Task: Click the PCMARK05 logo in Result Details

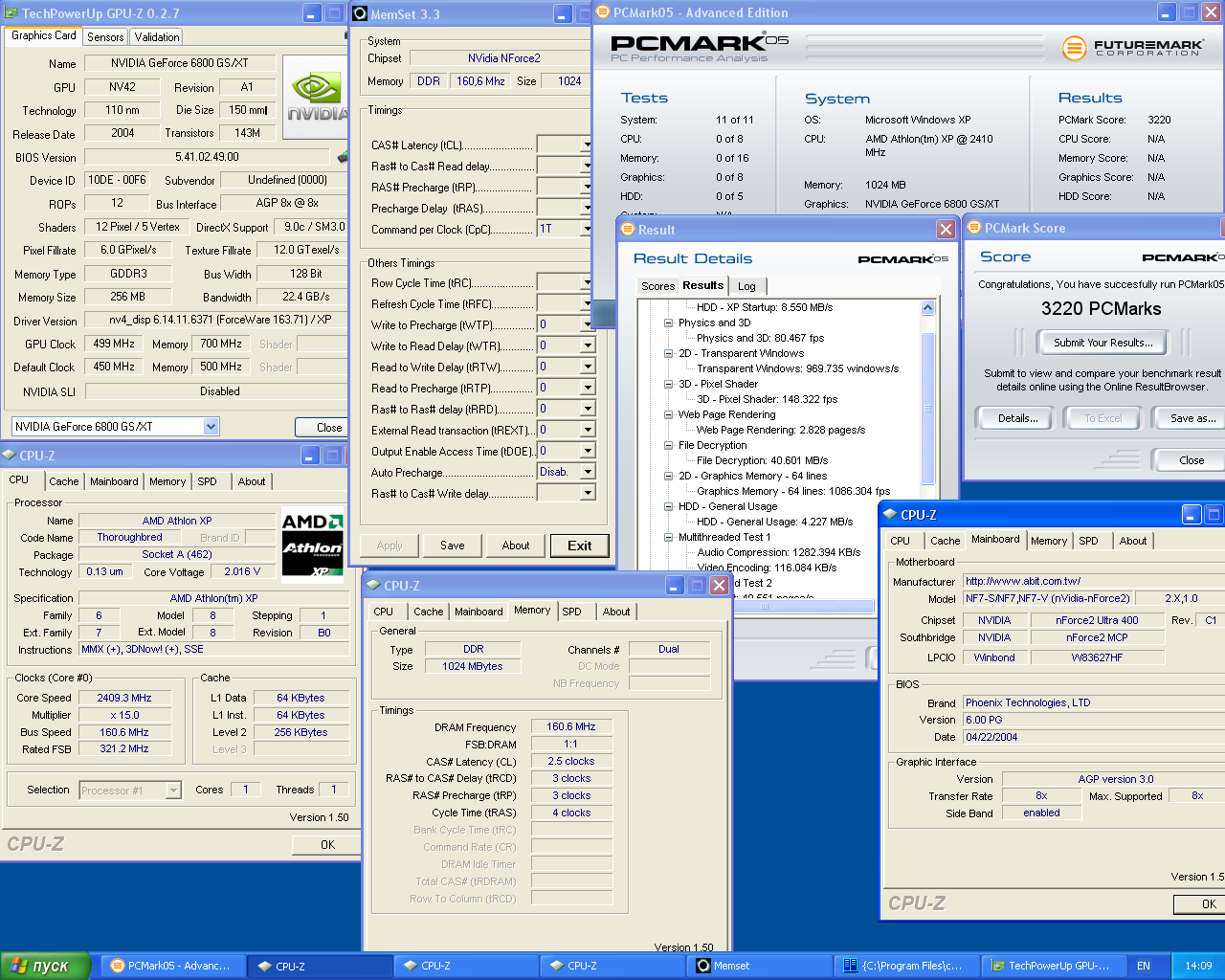Action: click(902, 259)
